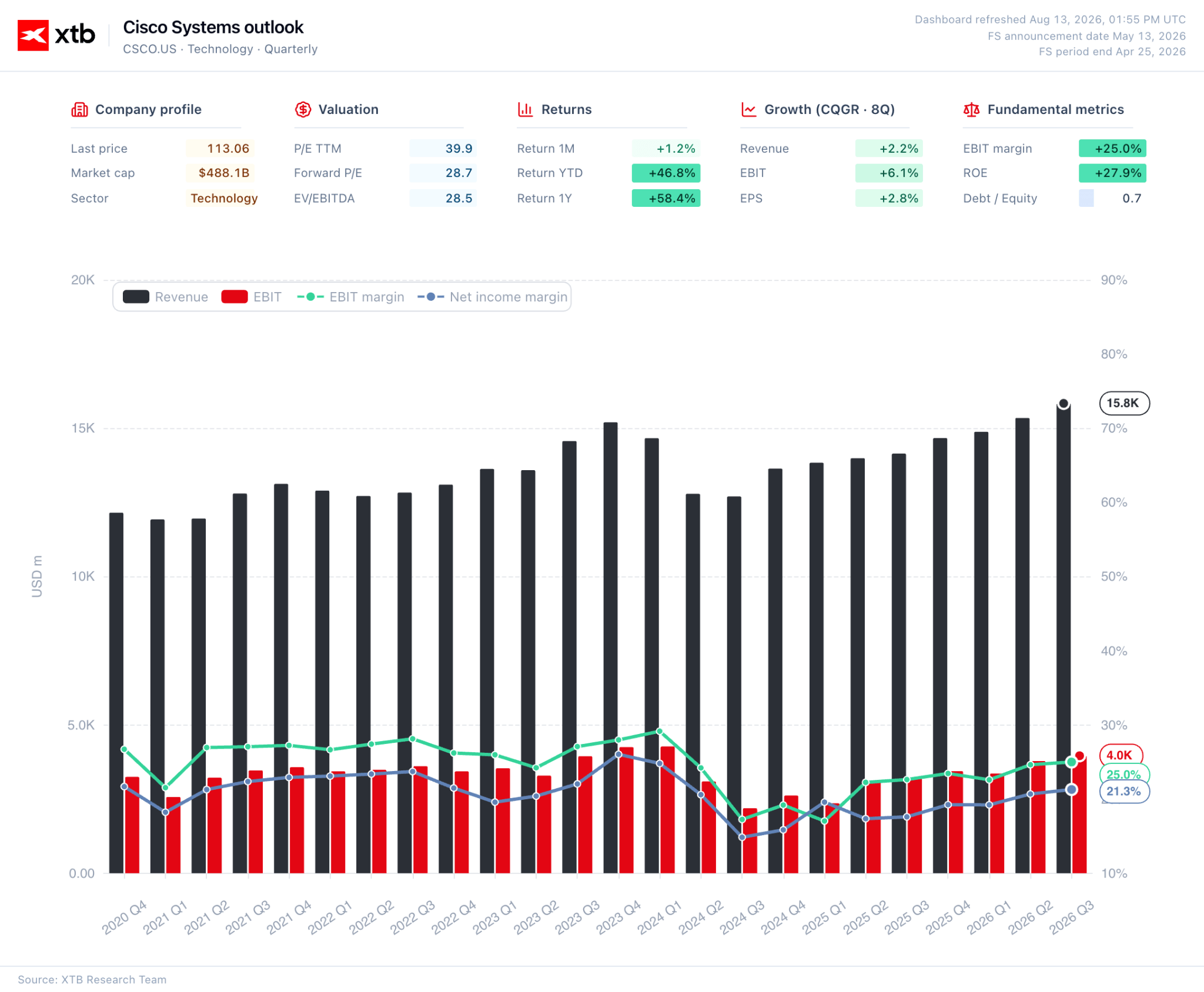
Task: Select the 4.0K EBIT value label
Action: coord(1121,755)
